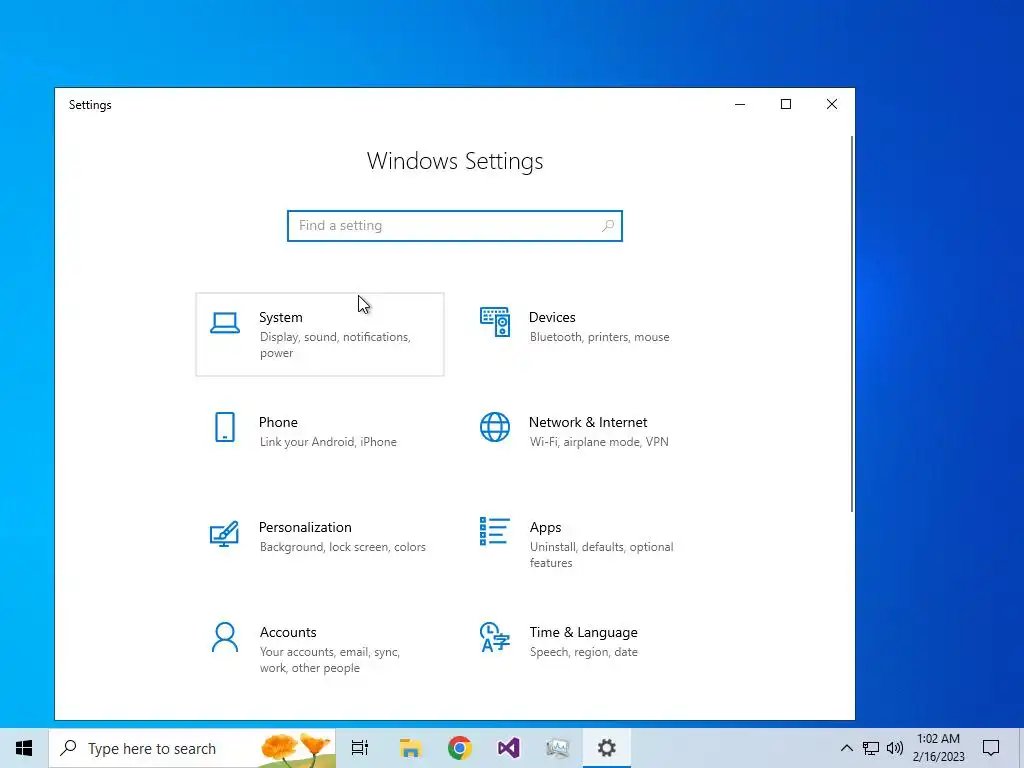Open Visual Studio from the taskbar
Screen dimensions: 1024x768
tap(509, 748)
